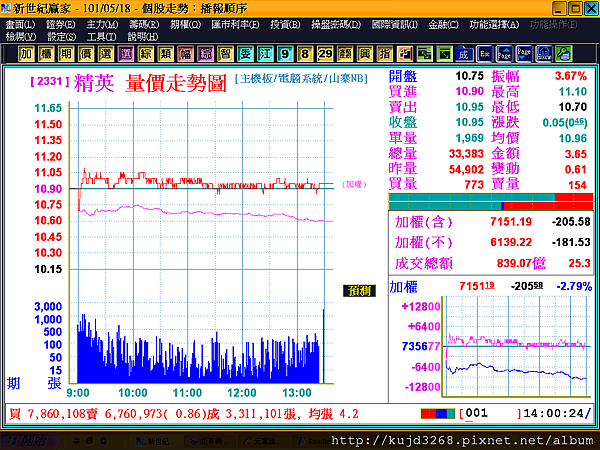This screenshot has height=450, width=600.
Task: Click the yellow 綜 toolbar button
Action: [145, 54]
